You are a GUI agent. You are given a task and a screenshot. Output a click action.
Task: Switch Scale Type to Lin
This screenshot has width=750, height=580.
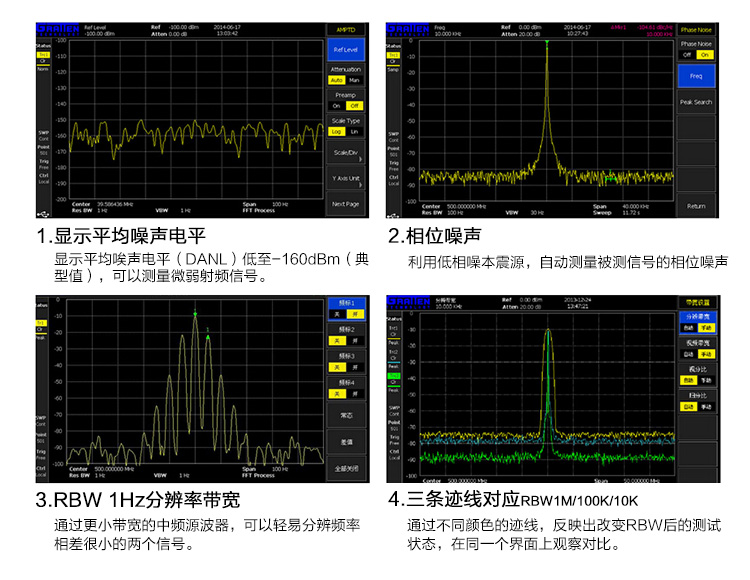tap(354, 131)
